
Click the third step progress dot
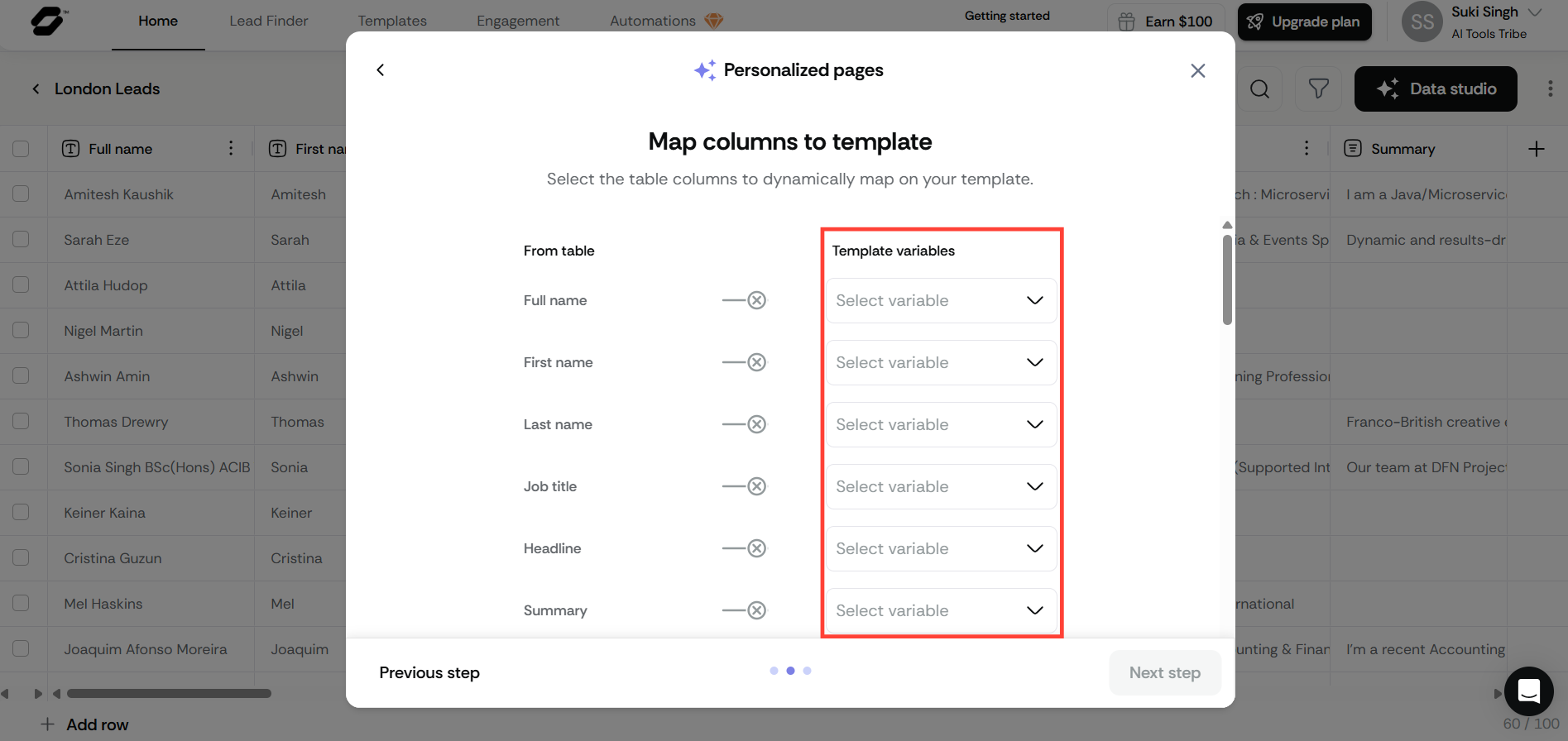[x=807, y=671]
